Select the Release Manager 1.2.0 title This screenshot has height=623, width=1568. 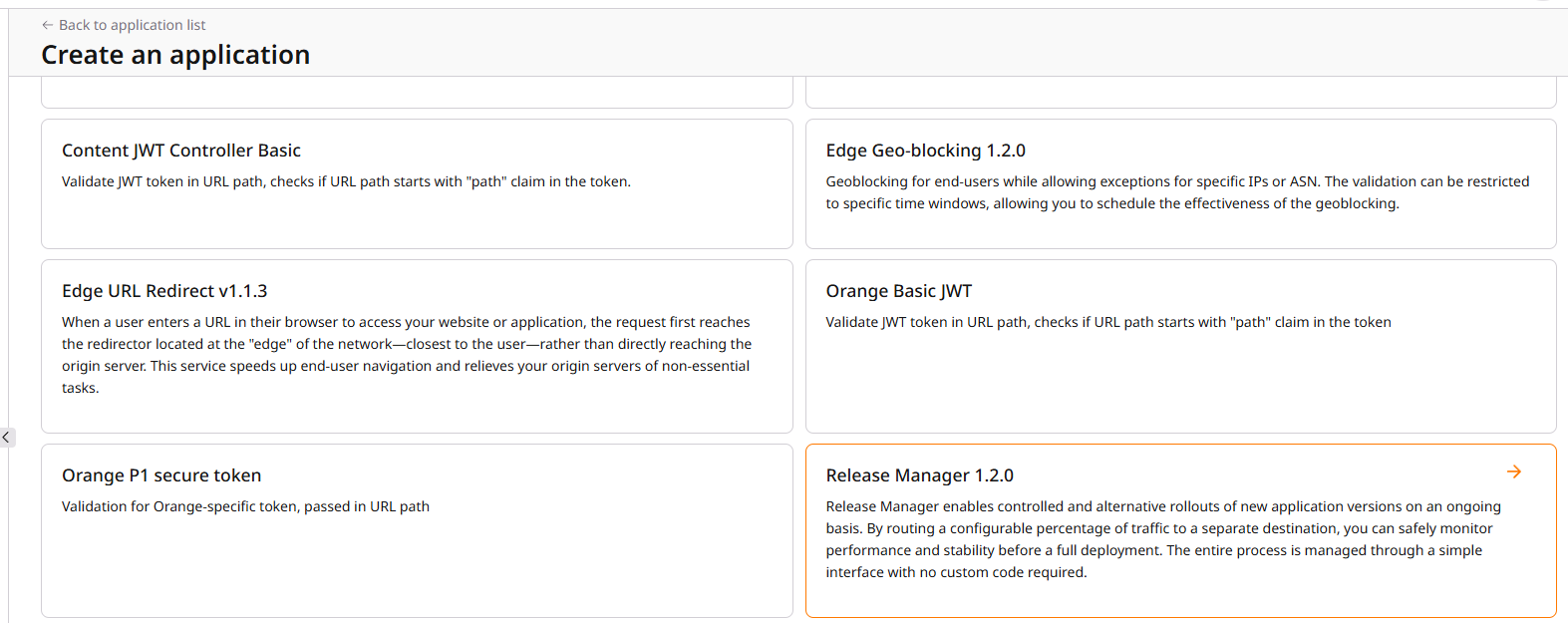(919, 475)
